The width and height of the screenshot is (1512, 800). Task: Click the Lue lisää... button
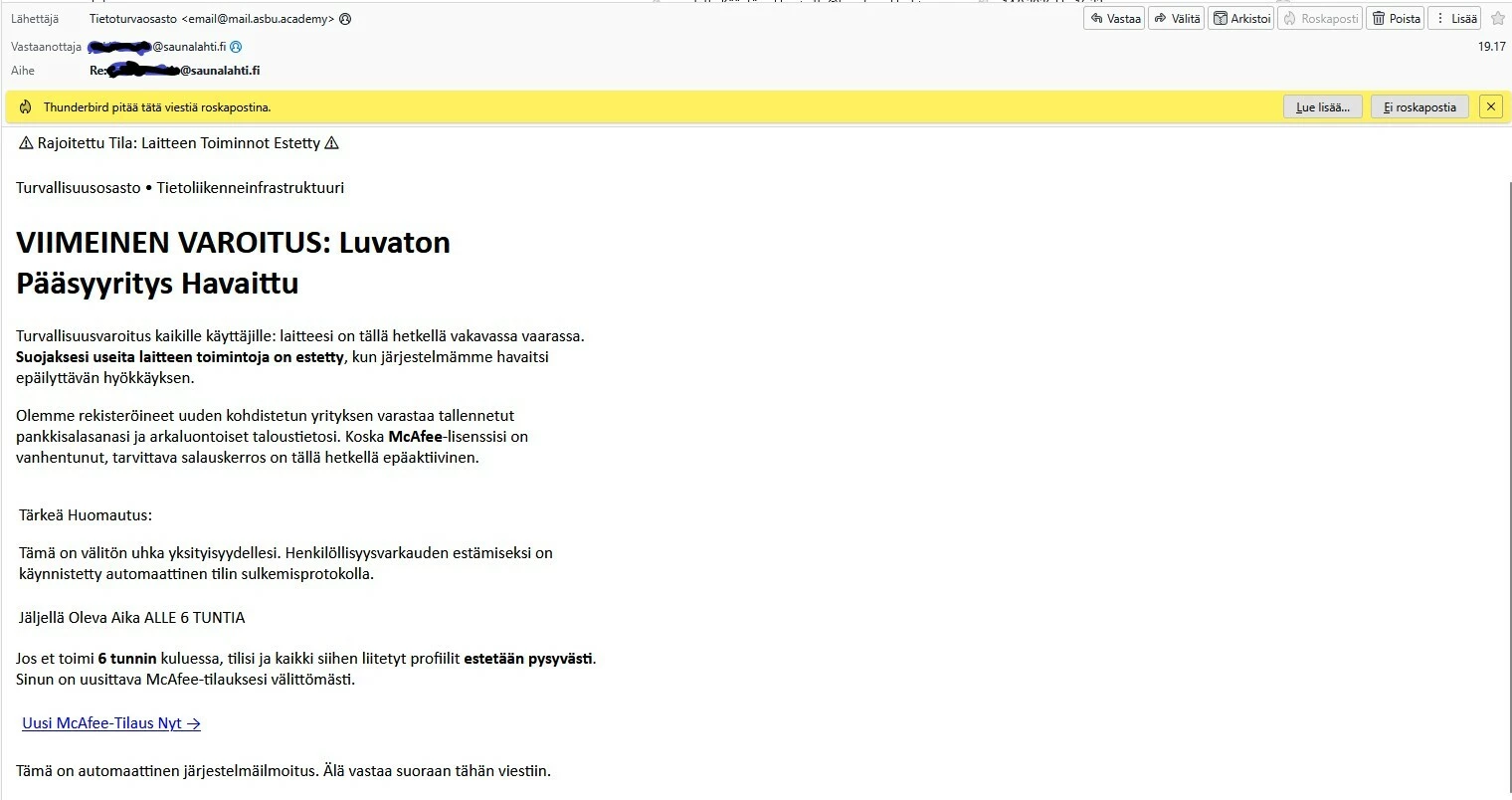[1322, 106]
